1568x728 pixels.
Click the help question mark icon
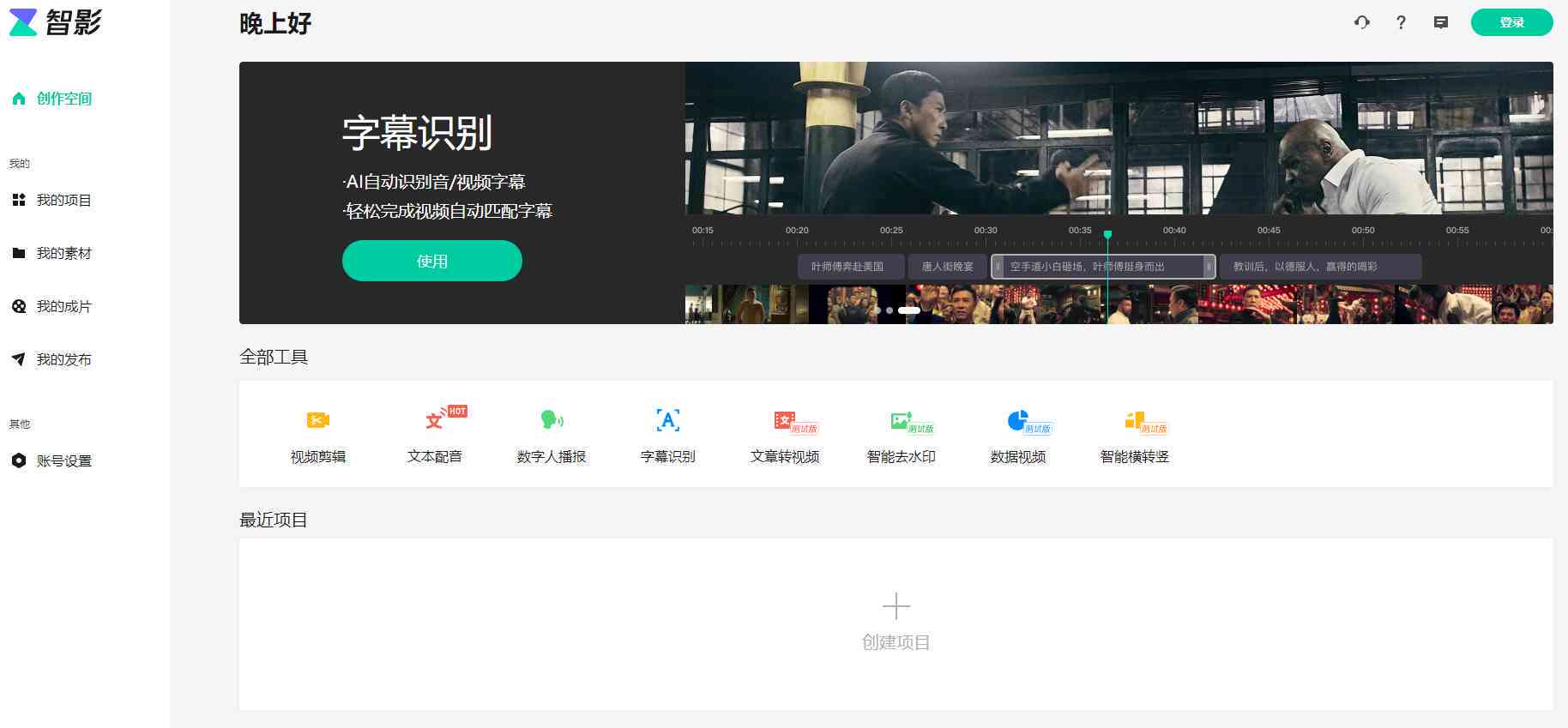(1401, 22)
